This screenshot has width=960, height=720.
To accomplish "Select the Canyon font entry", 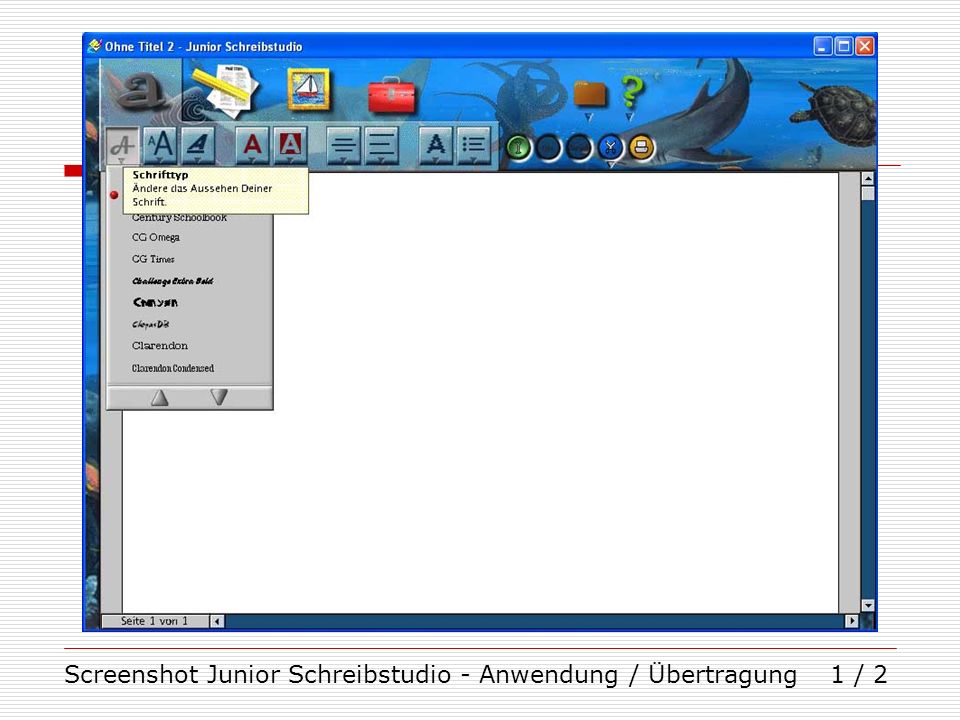I will pyautogui.click(x=156, y=303).
